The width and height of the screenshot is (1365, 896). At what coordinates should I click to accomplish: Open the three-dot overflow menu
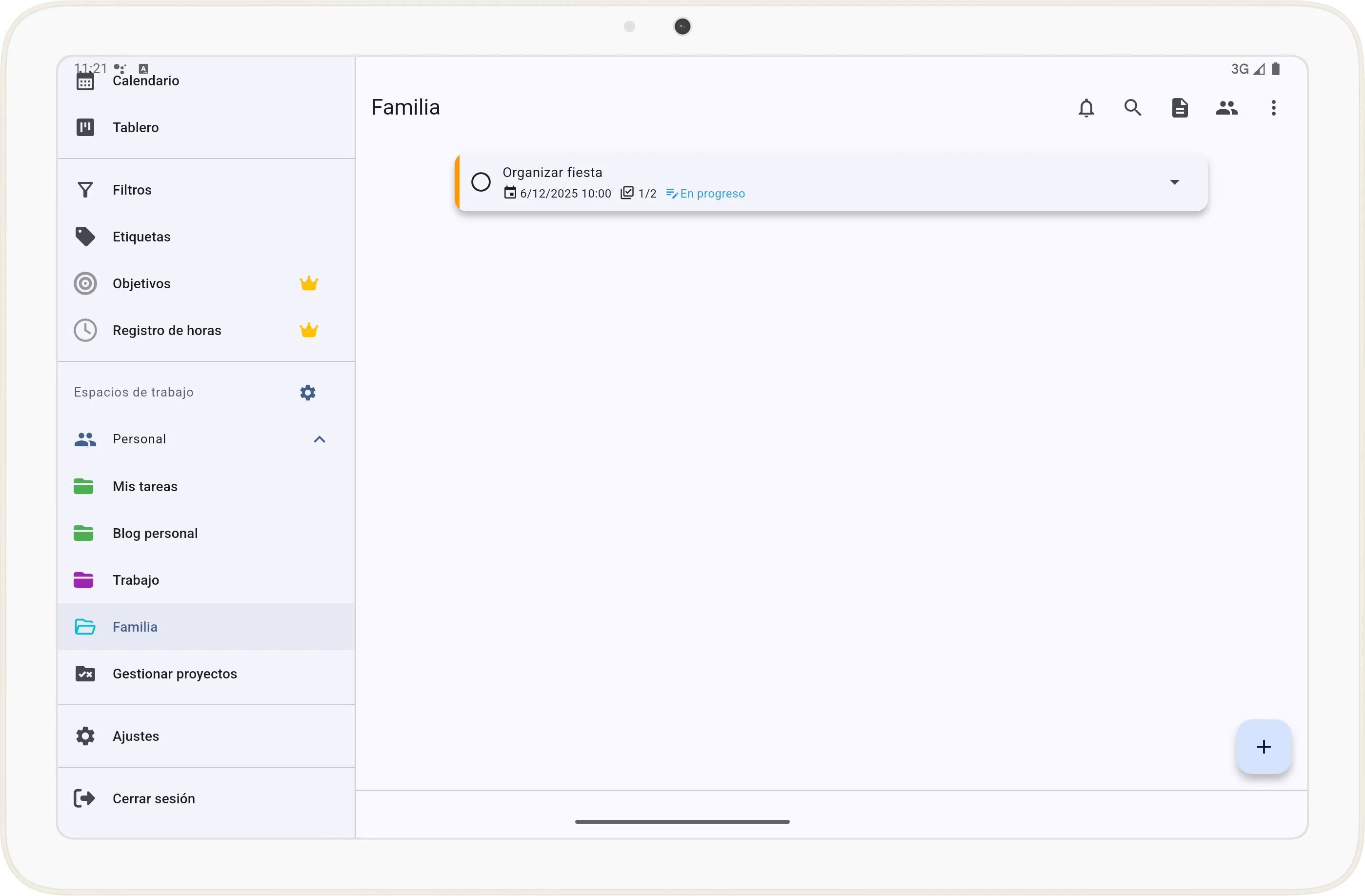tap(1273, 108)
